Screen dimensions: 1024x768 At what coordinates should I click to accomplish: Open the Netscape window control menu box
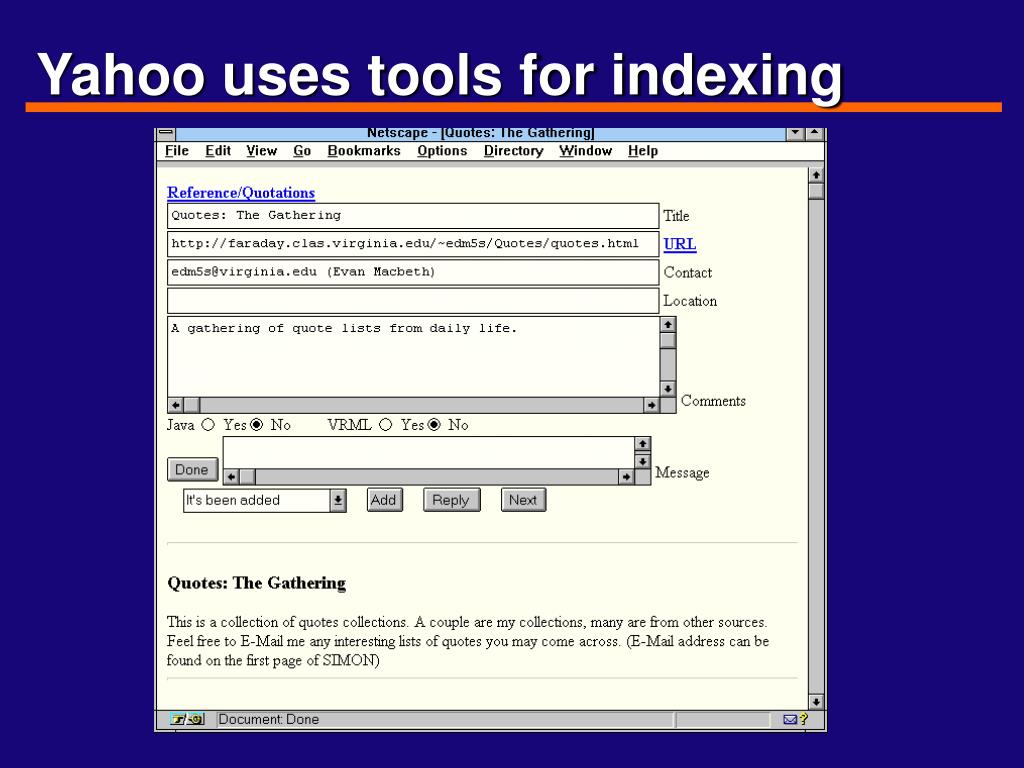point(167,134)
